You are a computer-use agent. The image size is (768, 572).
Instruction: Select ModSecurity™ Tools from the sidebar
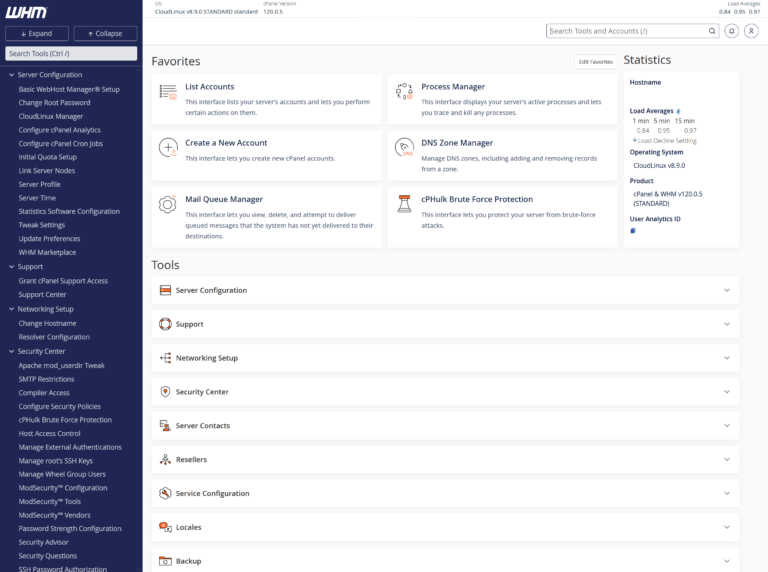coord(50,501)
